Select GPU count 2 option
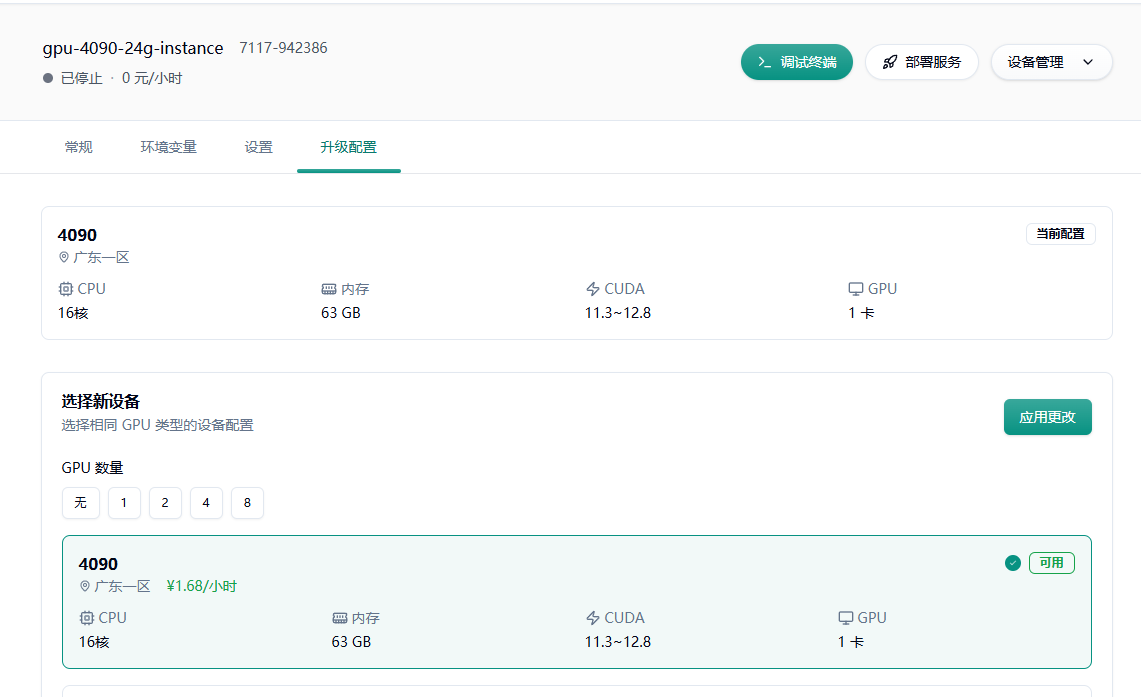 [165, 503]
